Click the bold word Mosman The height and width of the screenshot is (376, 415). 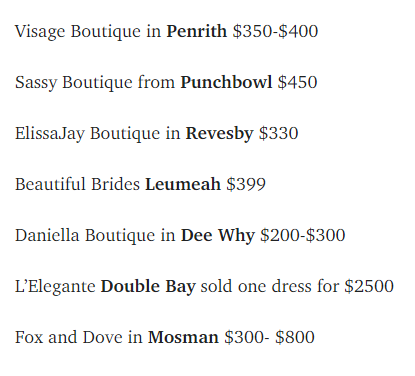click(x=183, y=337)
